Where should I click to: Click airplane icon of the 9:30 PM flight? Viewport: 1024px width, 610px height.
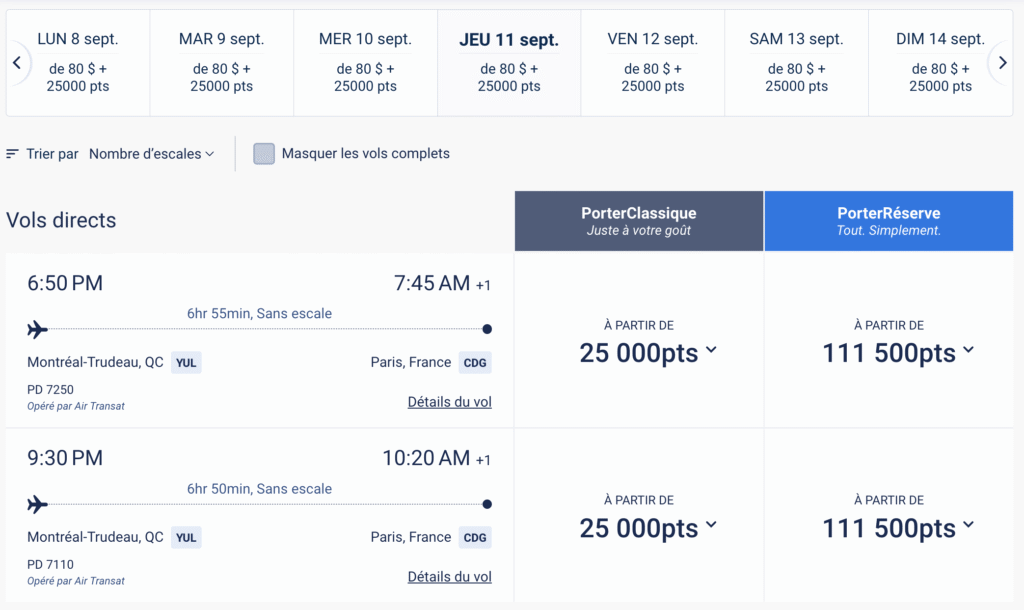38,504
